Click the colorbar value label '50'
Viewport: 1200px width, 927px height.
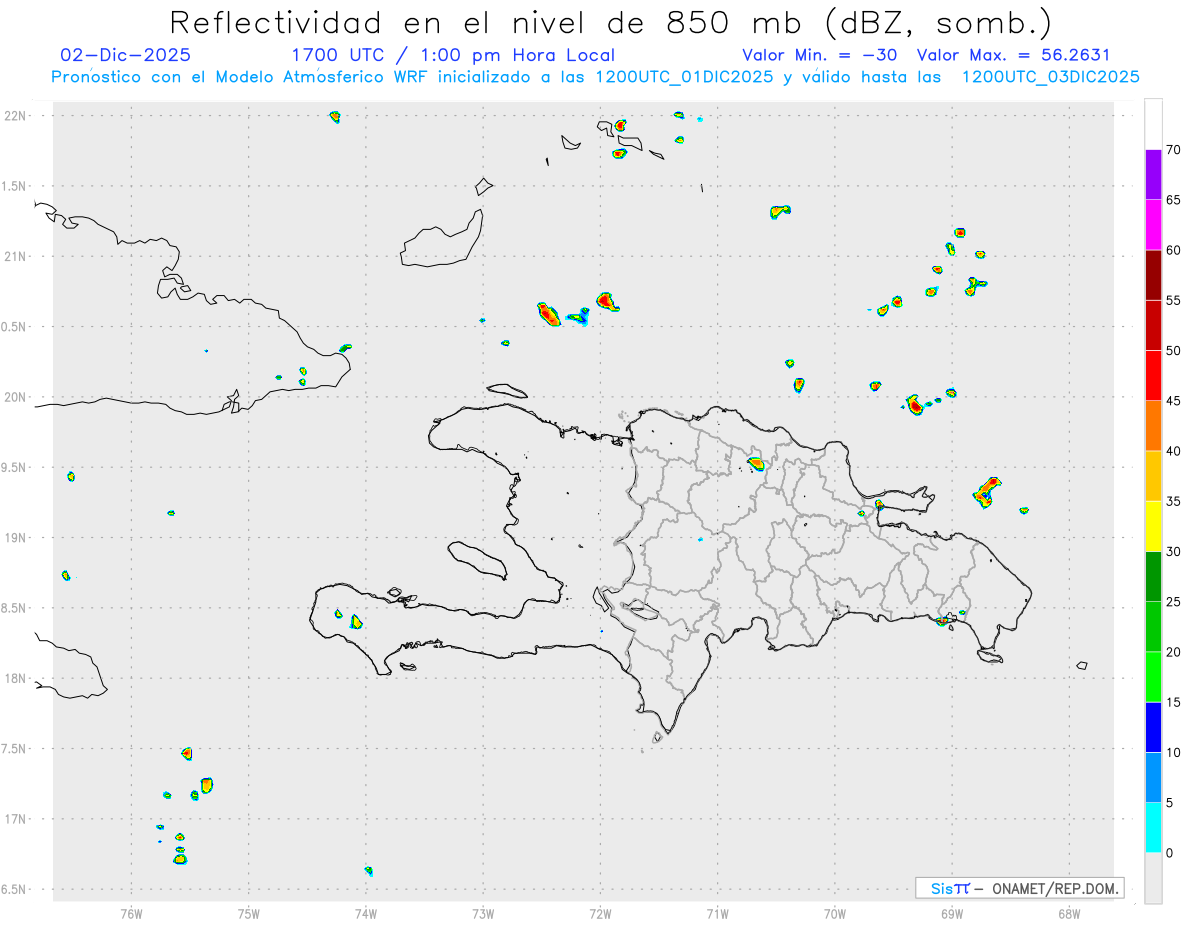click(1174, 351)
